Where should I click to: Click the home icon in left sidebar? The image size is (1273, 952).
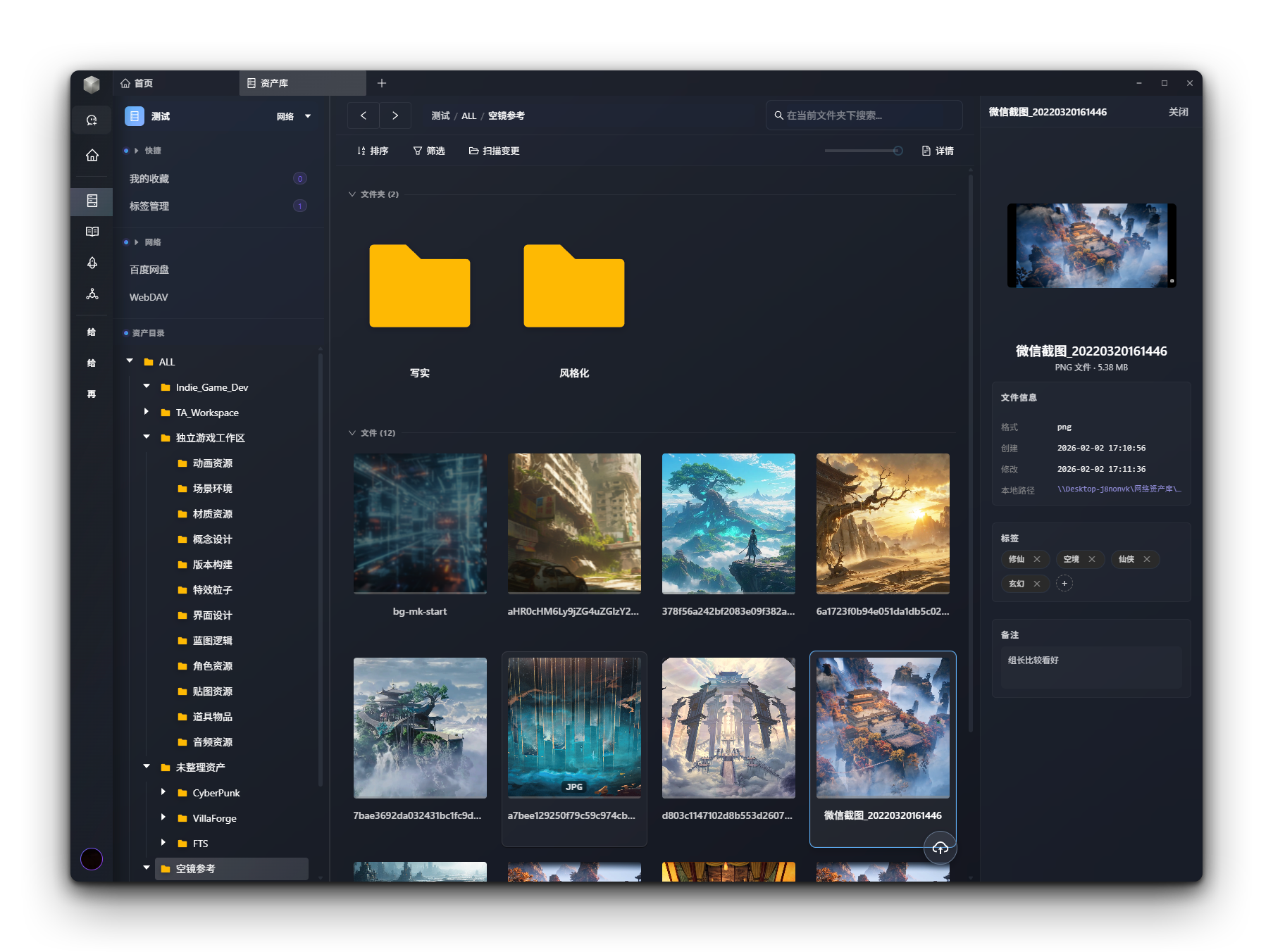pyautogui.click(x=92, y=156)
